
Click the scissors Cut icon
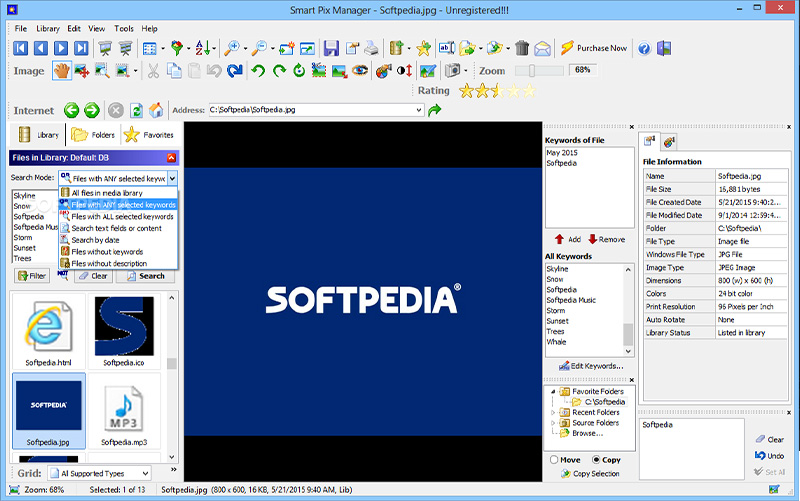(x=153, y=71)
